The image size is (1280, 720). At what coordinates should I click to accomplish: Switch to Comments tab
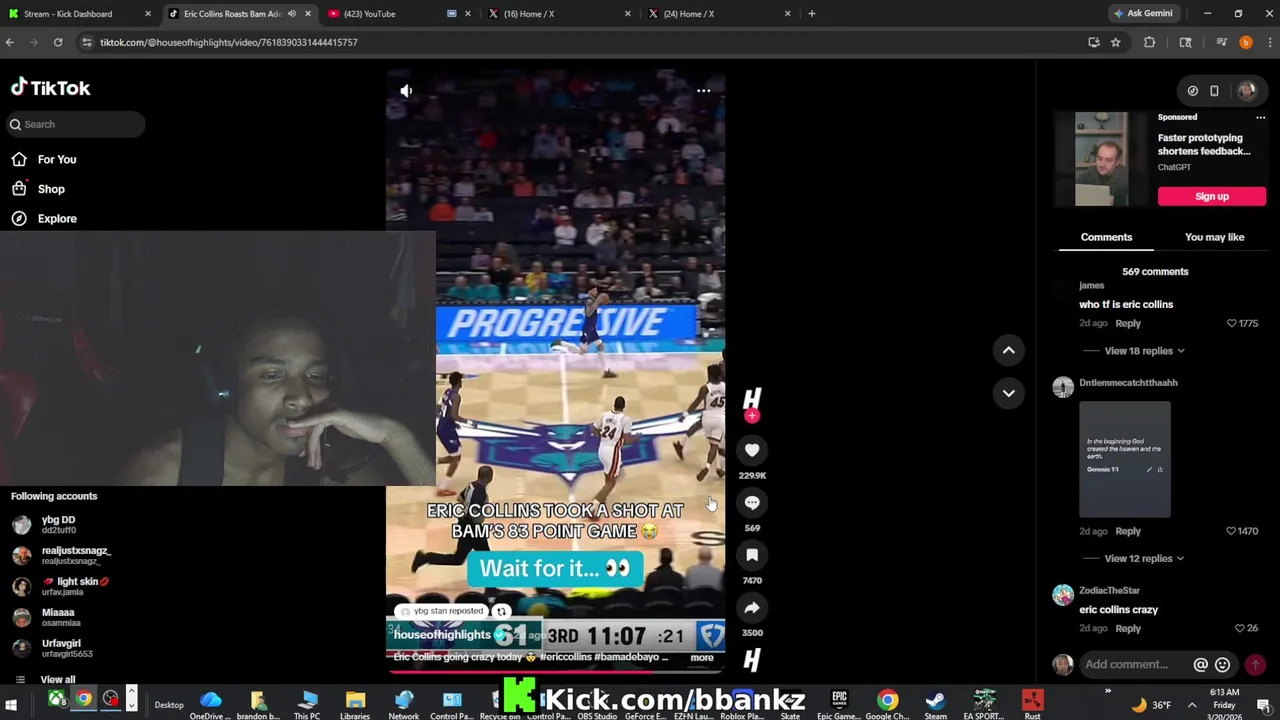(x=1106, y=237)
